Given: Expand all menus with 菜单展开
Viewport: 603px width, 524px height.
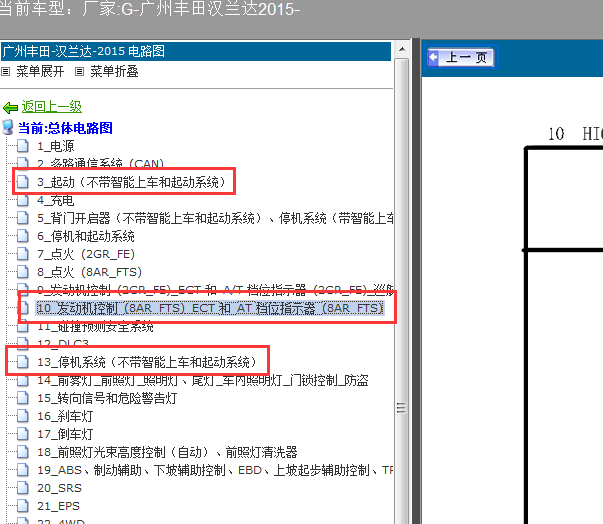Looking at the screenshot, I should tap(40, 72).
